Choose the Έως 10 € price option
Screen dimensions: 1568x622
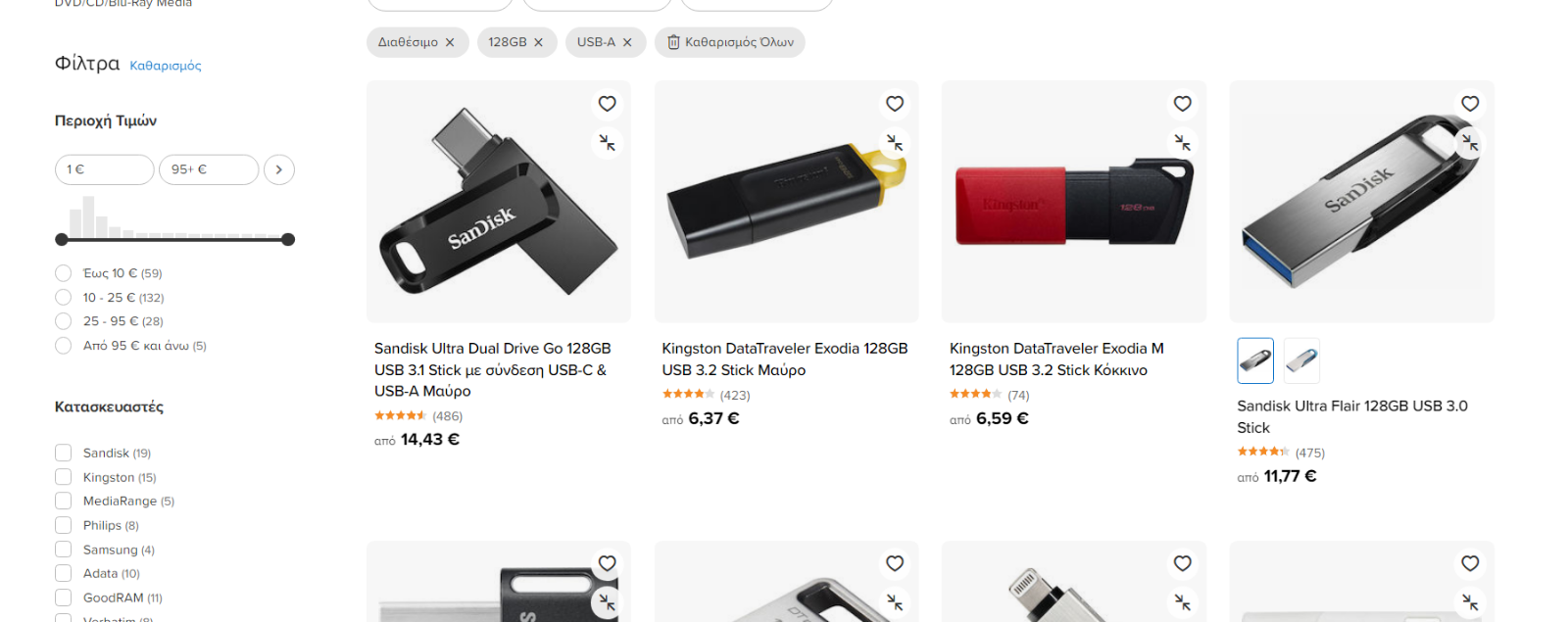(64, 273)
